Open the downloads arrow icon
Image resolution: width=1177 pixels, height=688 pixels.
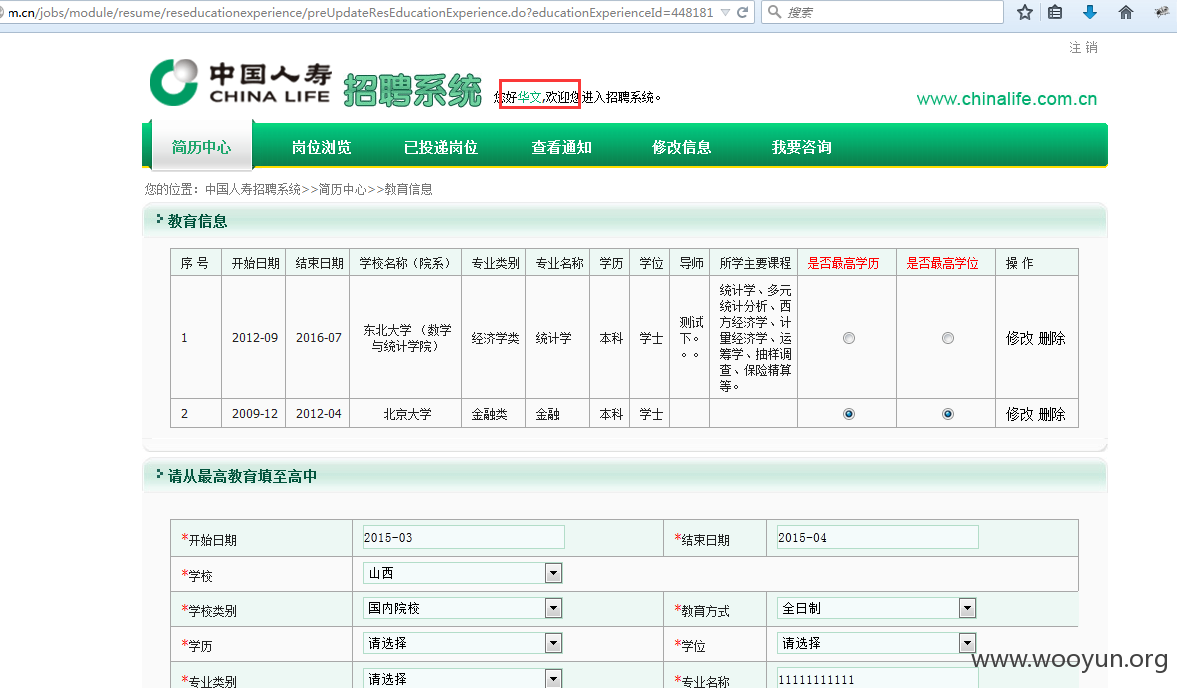pyautogui.click(x=1090, y=12)
